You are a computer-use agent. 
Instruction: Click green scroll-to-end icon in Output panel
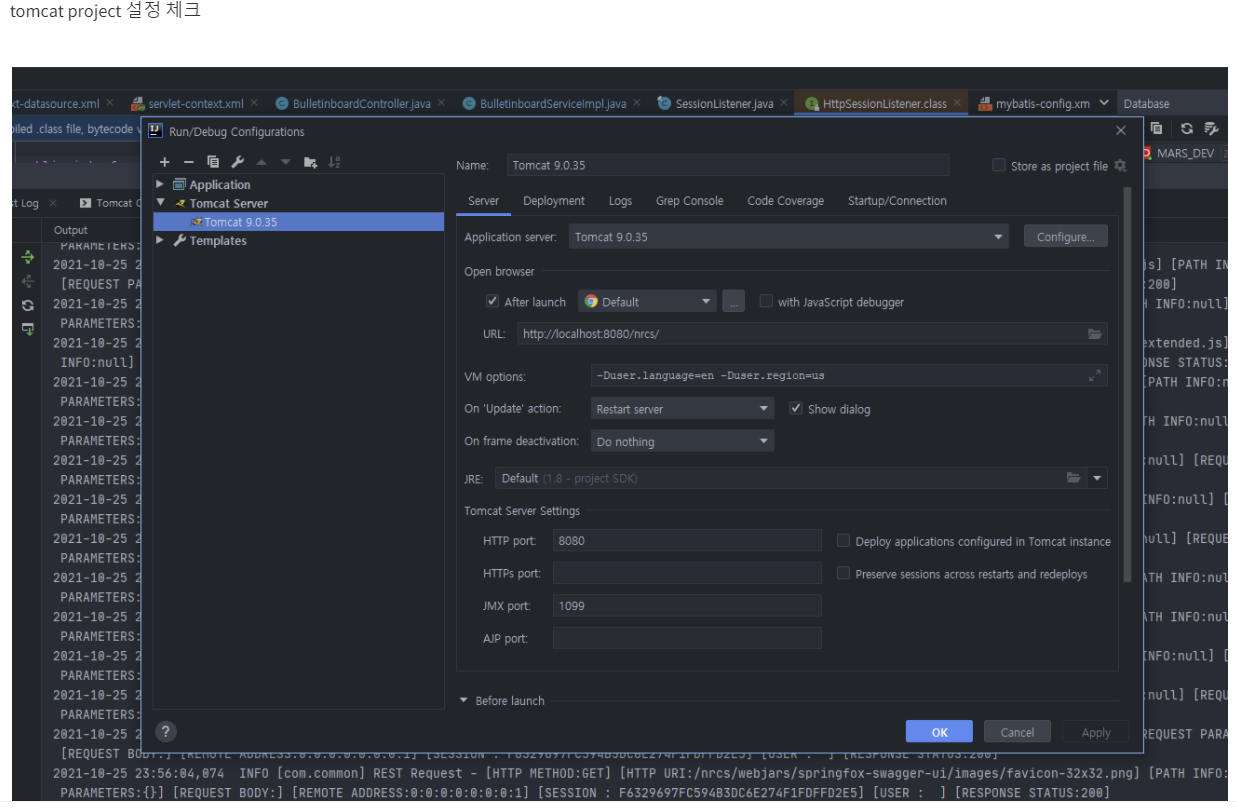(28, 258)
